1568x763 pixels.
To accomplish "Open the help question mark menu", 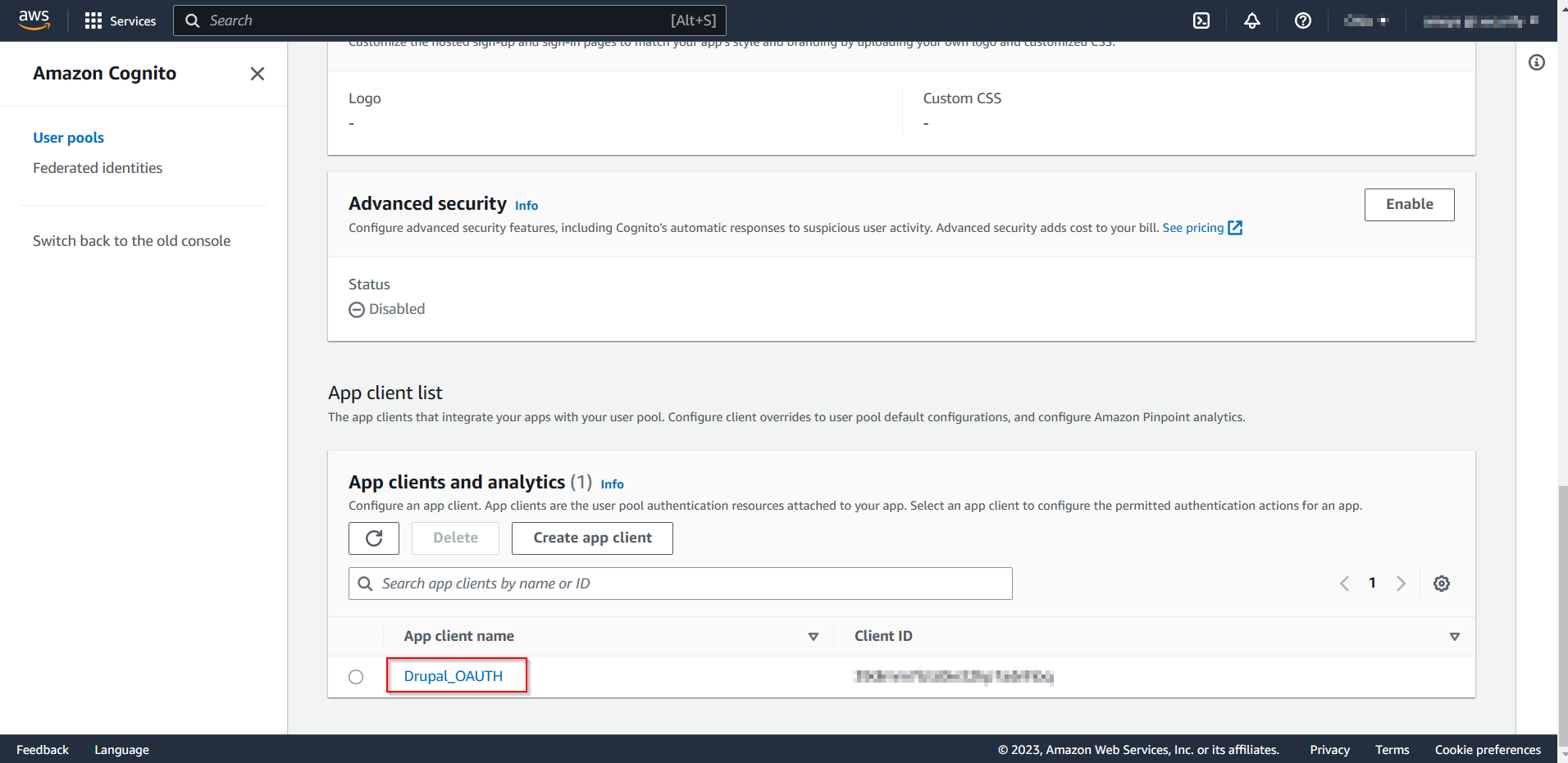I will (x=1303, y=20).
